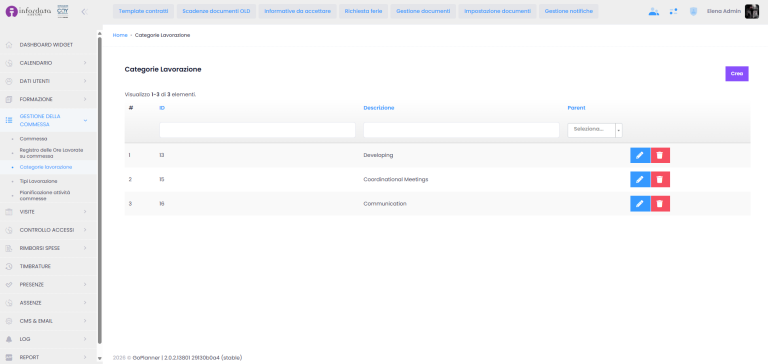768x364 pixels.
Task: Click the CMS & Email sidebar icon
Action: point(9,321)
